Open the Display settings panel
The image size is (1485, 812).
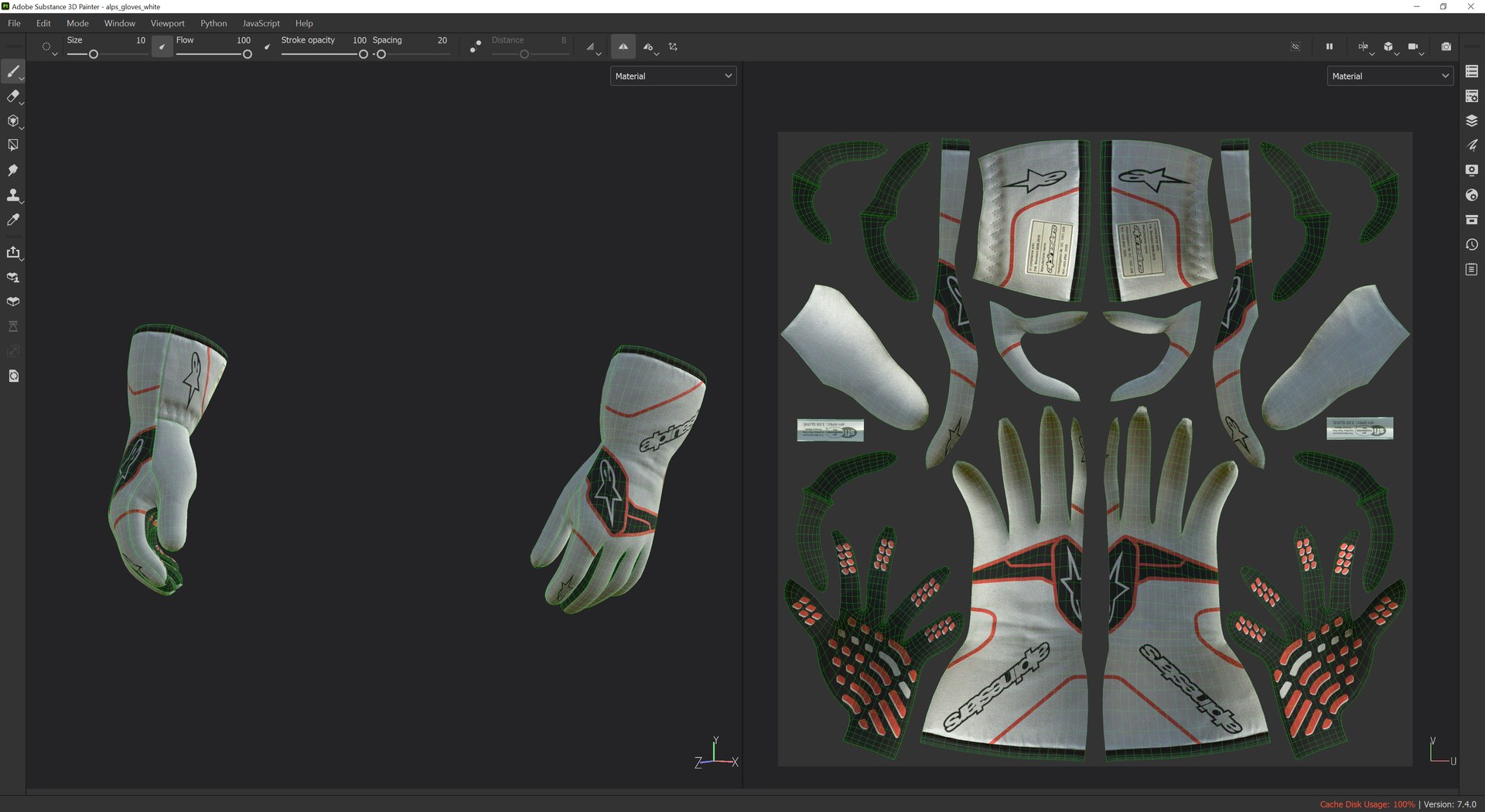point(1471,170)
